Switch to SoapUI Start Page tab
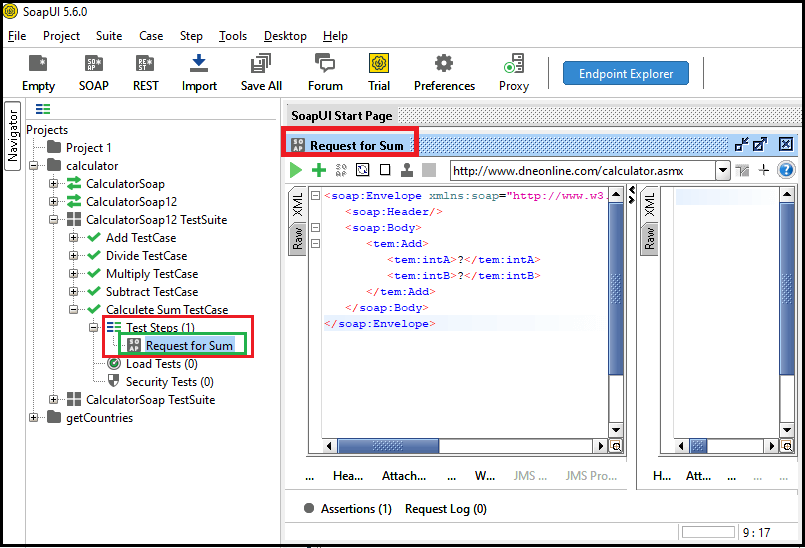This screenshot has height=548, width=805. (341, 116)
